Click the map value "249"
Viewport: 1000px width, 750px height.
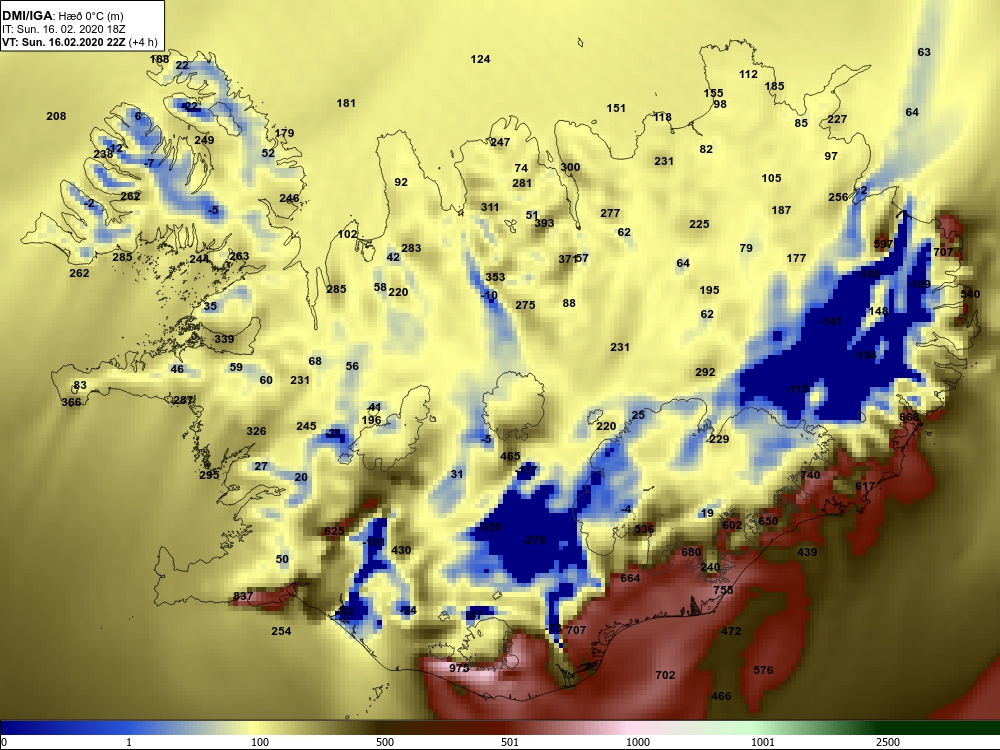[204, 140]
